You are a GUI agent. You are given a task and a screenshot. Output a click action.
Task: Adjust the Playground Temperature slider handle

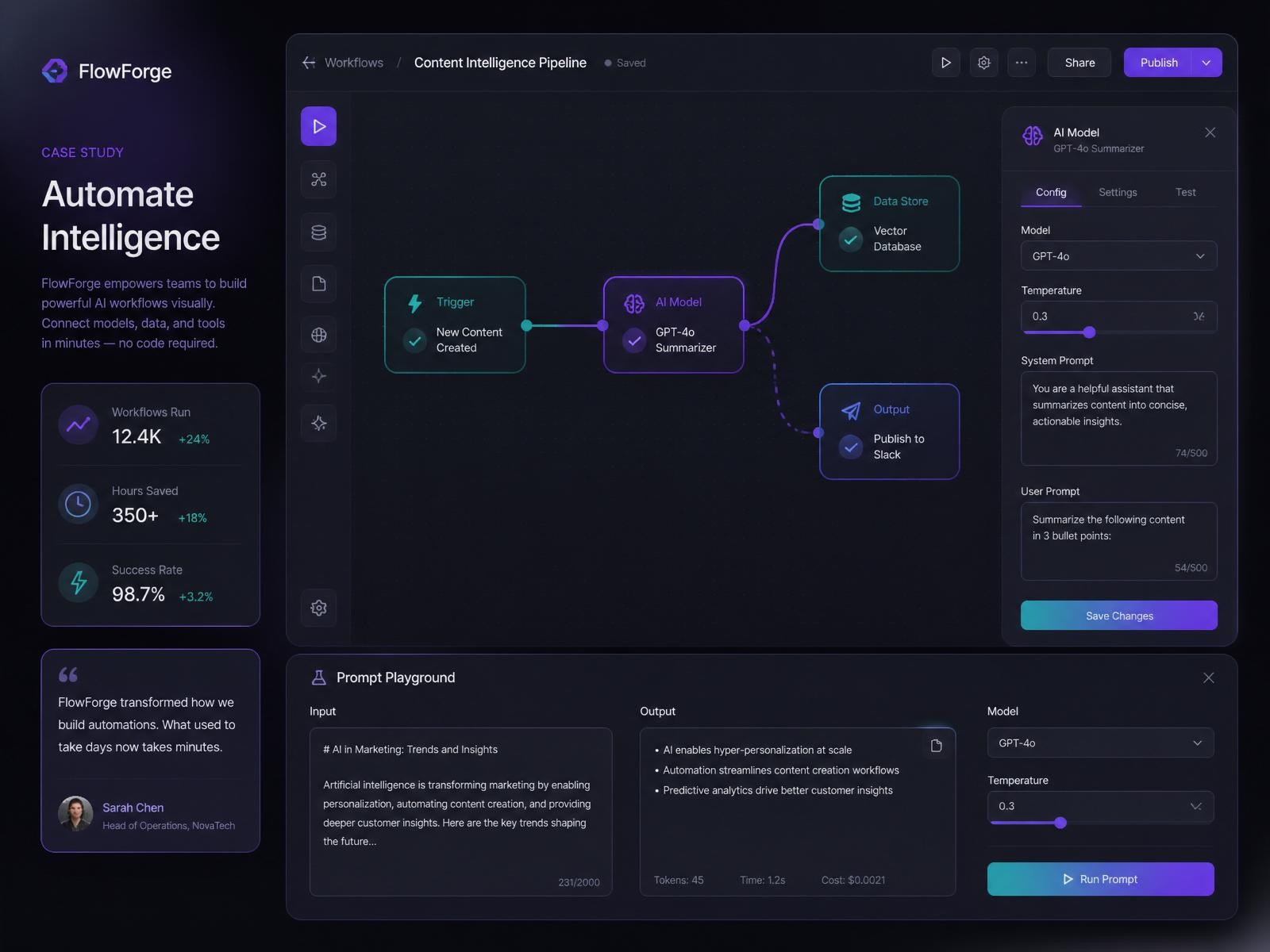click(x=1060, y=823)
